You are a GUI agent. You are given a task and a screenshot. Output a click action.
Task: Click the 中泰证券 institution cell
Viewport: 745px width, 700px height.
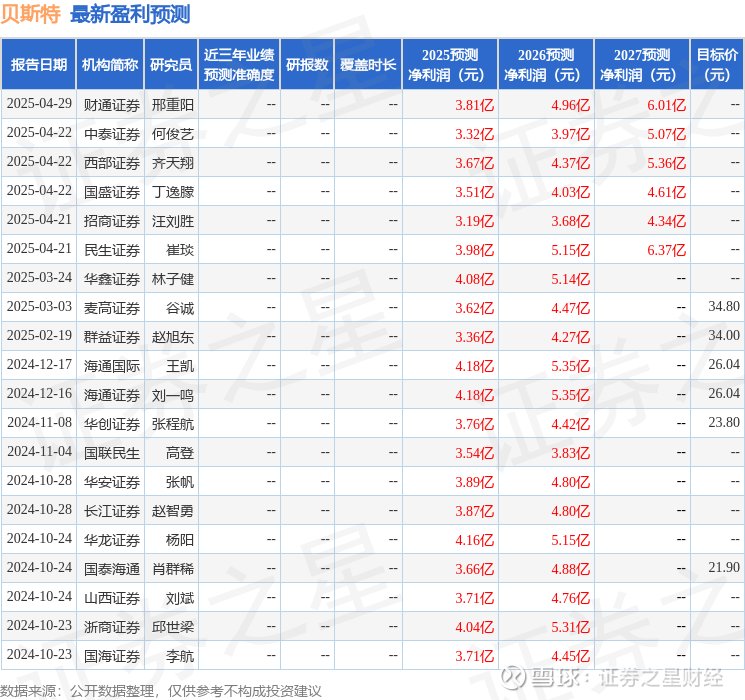[x=112, y=134]
